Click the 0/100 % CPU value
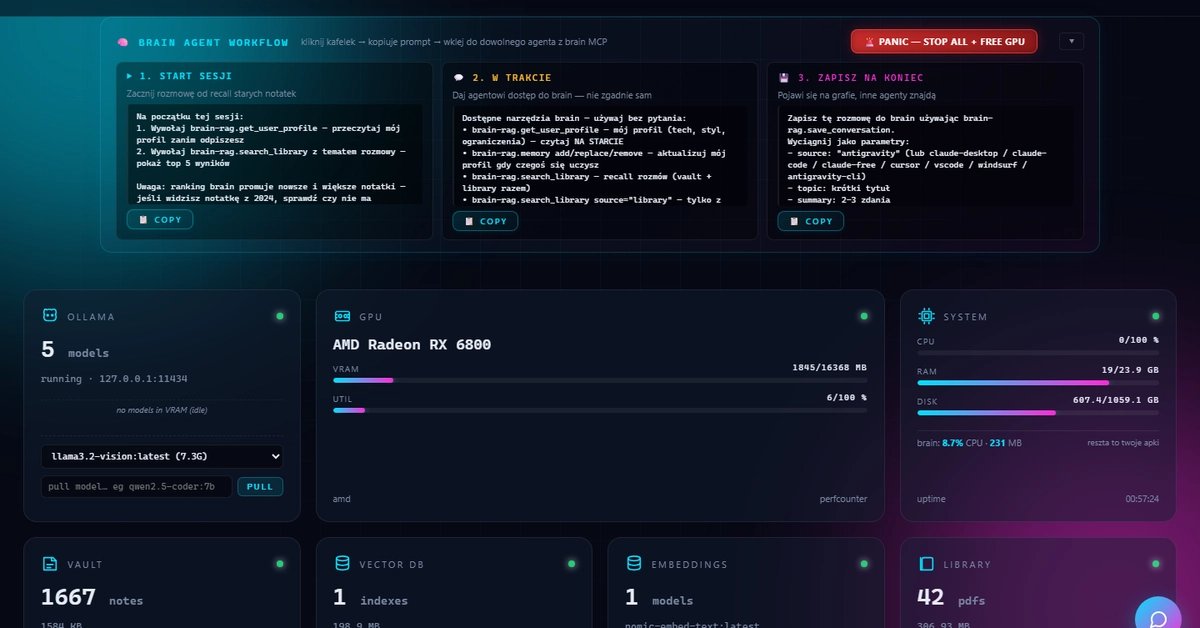 pyautogui.click(x=1138, y=340)
